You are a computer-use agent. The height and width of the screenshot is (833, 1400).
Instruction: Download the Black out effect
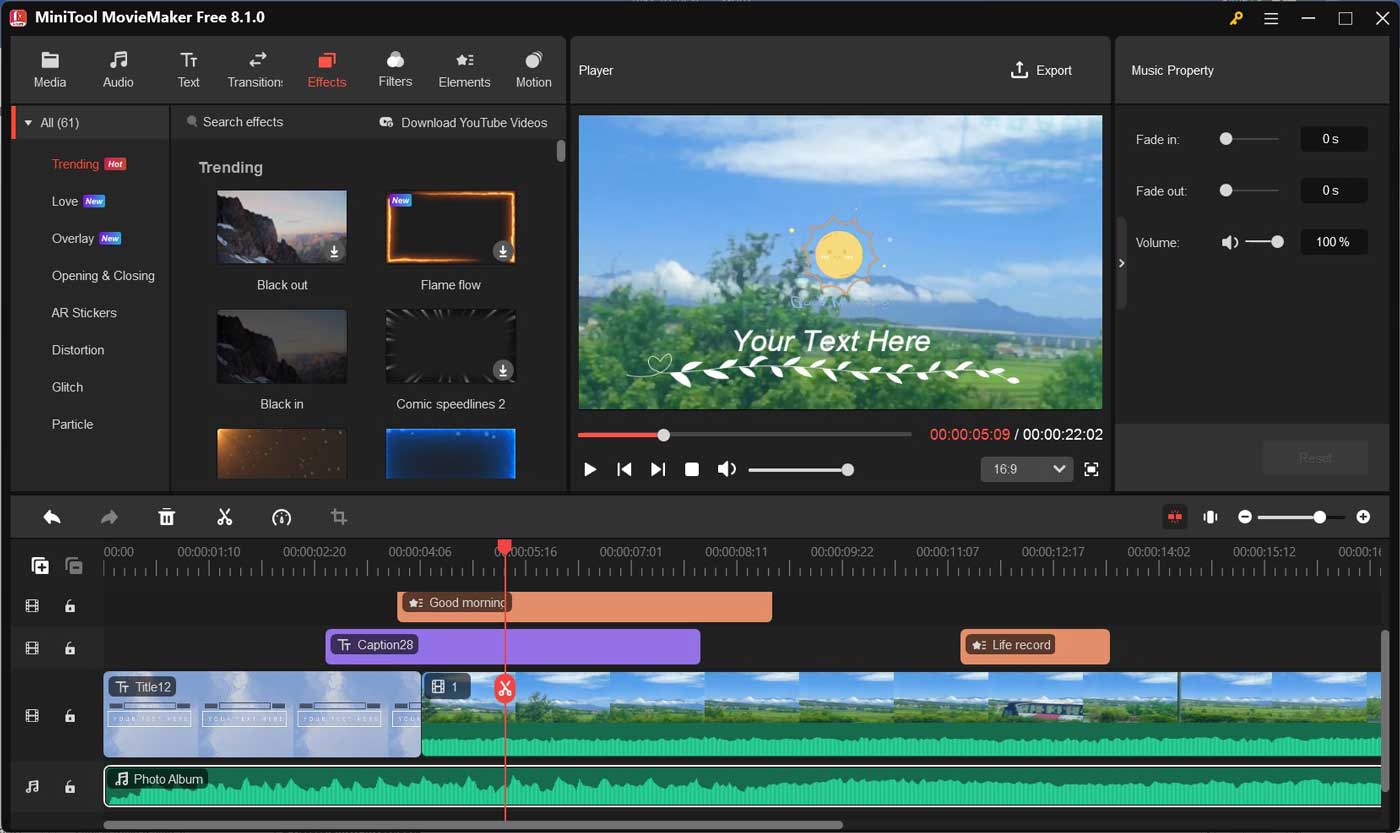[x=335, y=252]
